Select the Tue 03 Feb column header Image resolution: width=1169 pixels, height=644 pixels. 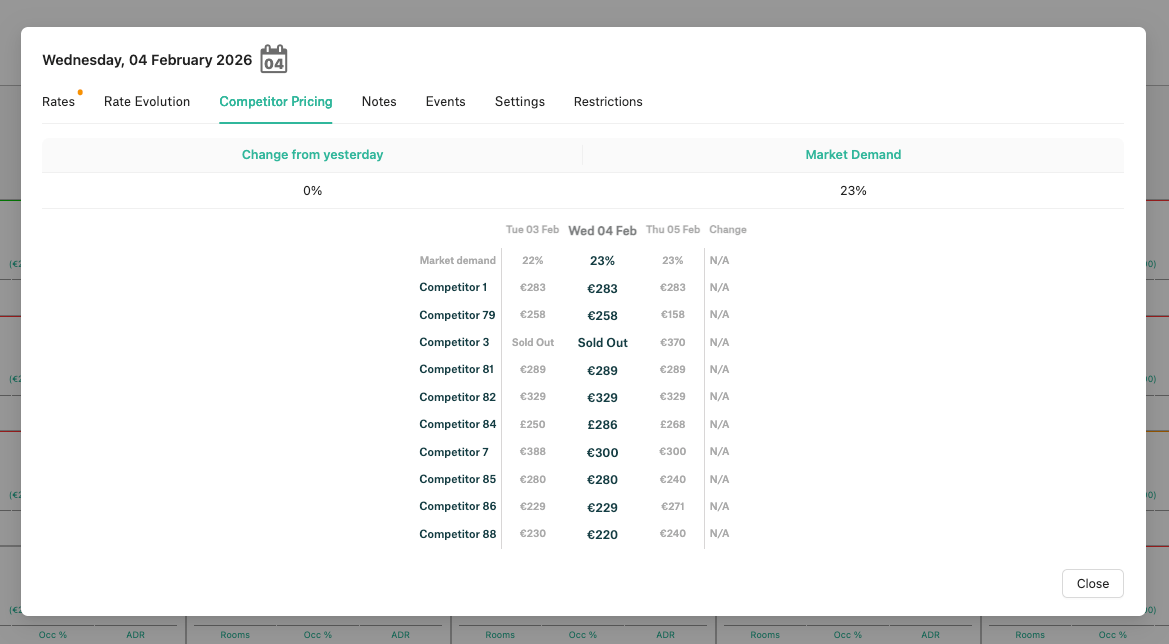click(532, 230)
